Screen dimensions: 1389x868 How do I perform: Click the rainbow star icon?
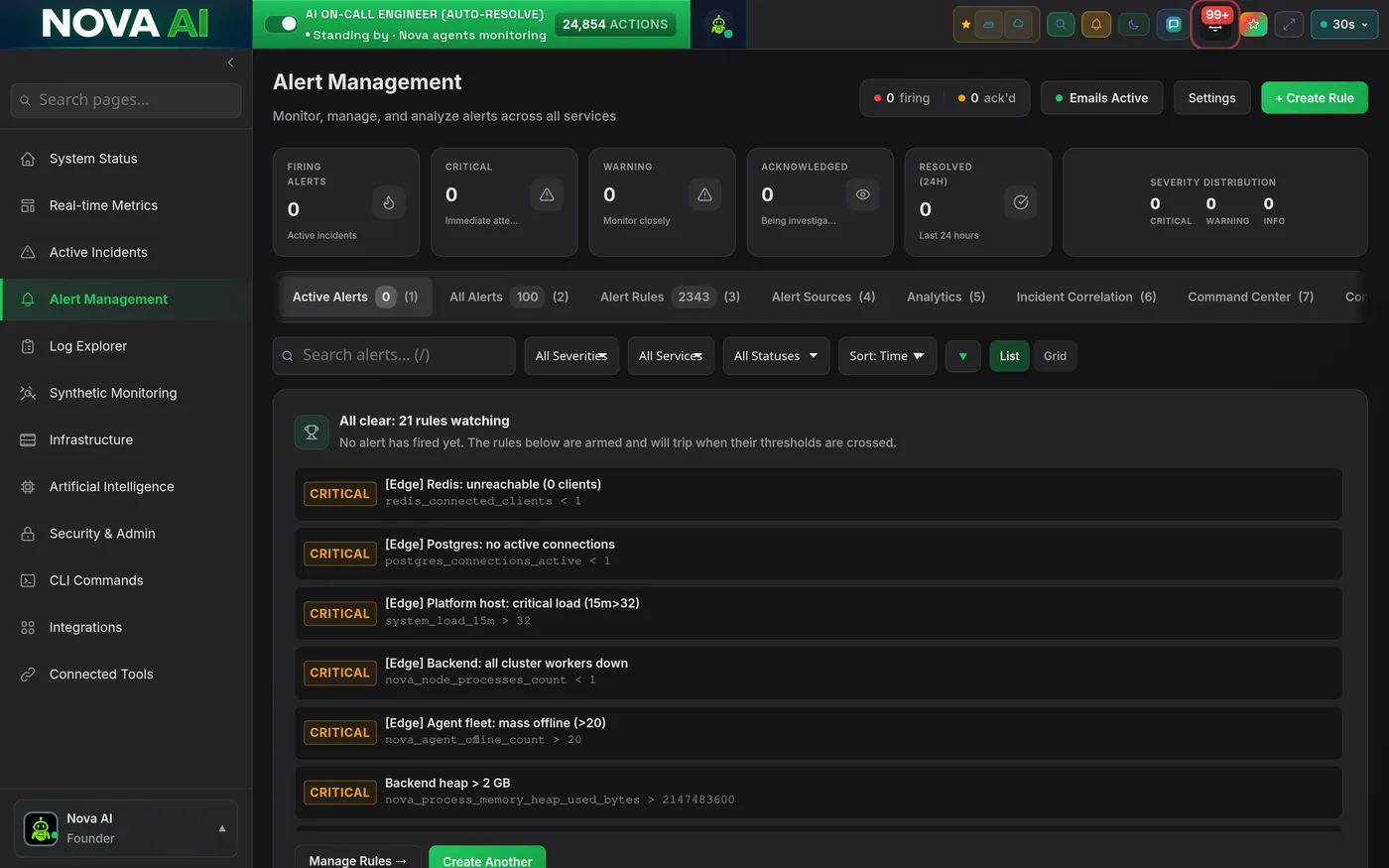1253,25
